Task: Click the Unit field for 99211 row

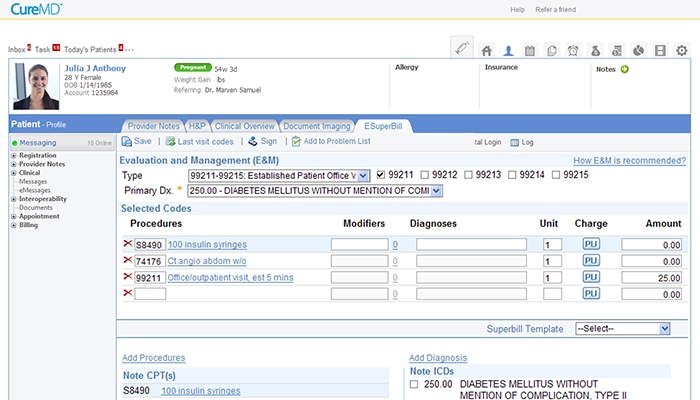Action: (552, 278)
